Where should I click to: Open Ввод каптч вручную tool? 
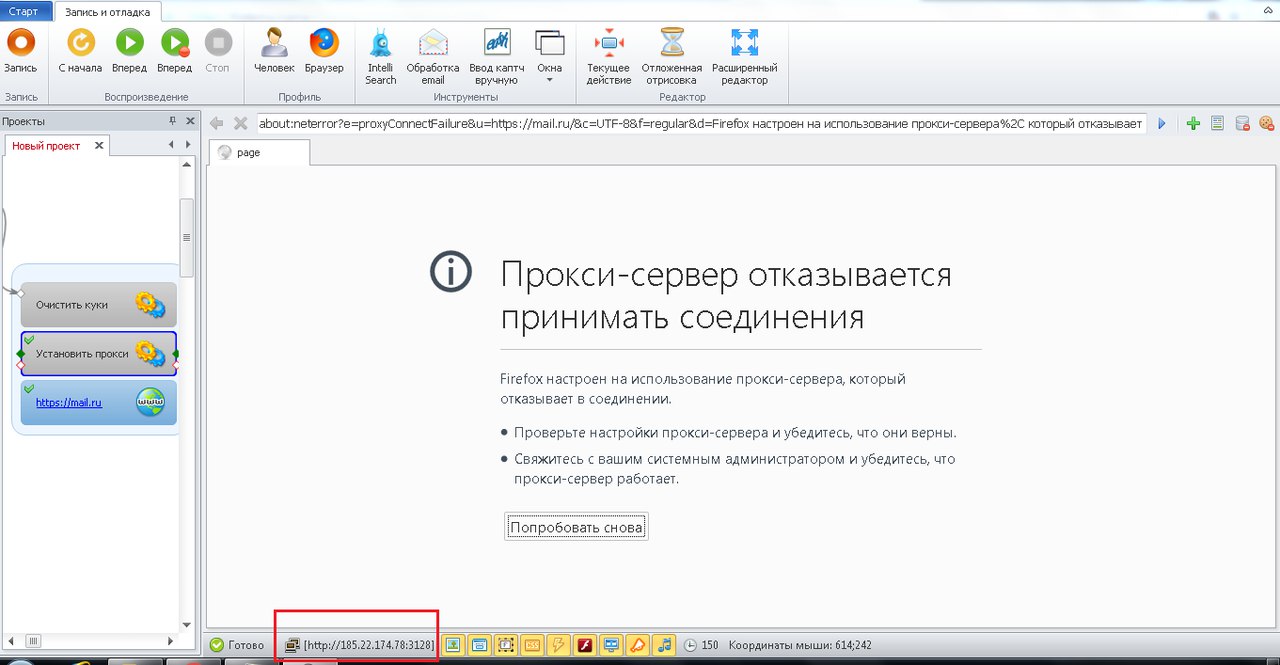(497, 57)
